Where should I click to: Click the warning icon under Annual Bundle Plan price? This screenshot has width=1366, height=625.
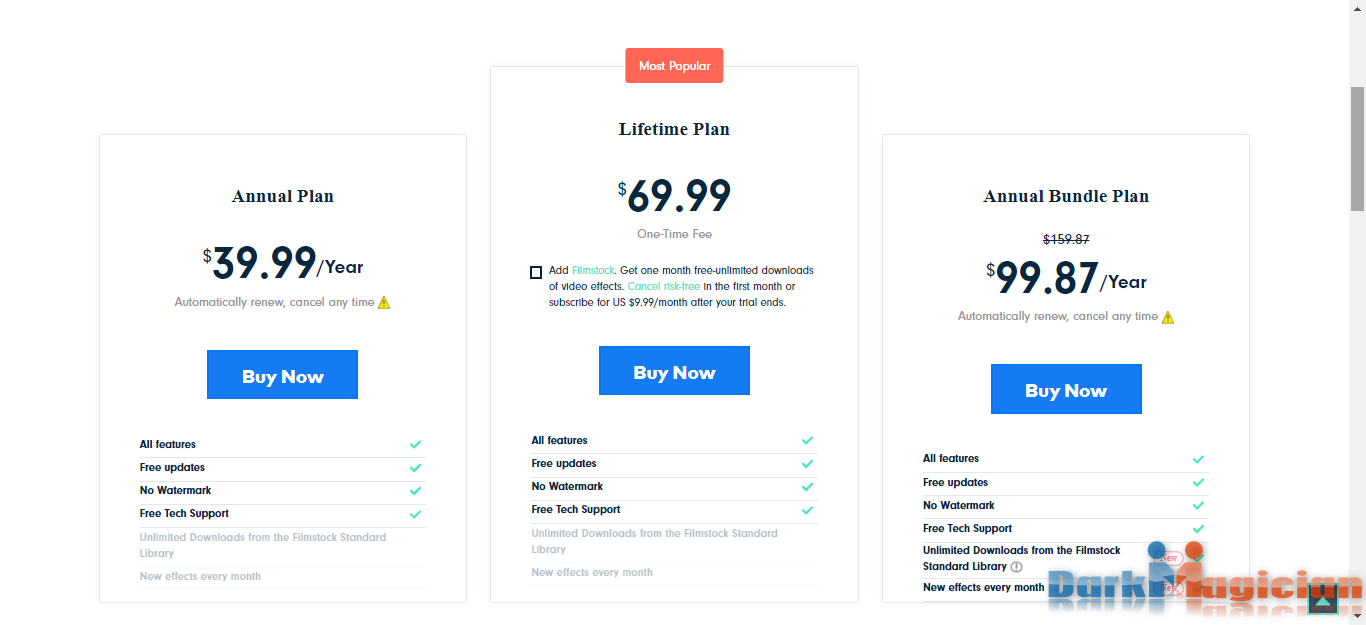point(1168,317)
